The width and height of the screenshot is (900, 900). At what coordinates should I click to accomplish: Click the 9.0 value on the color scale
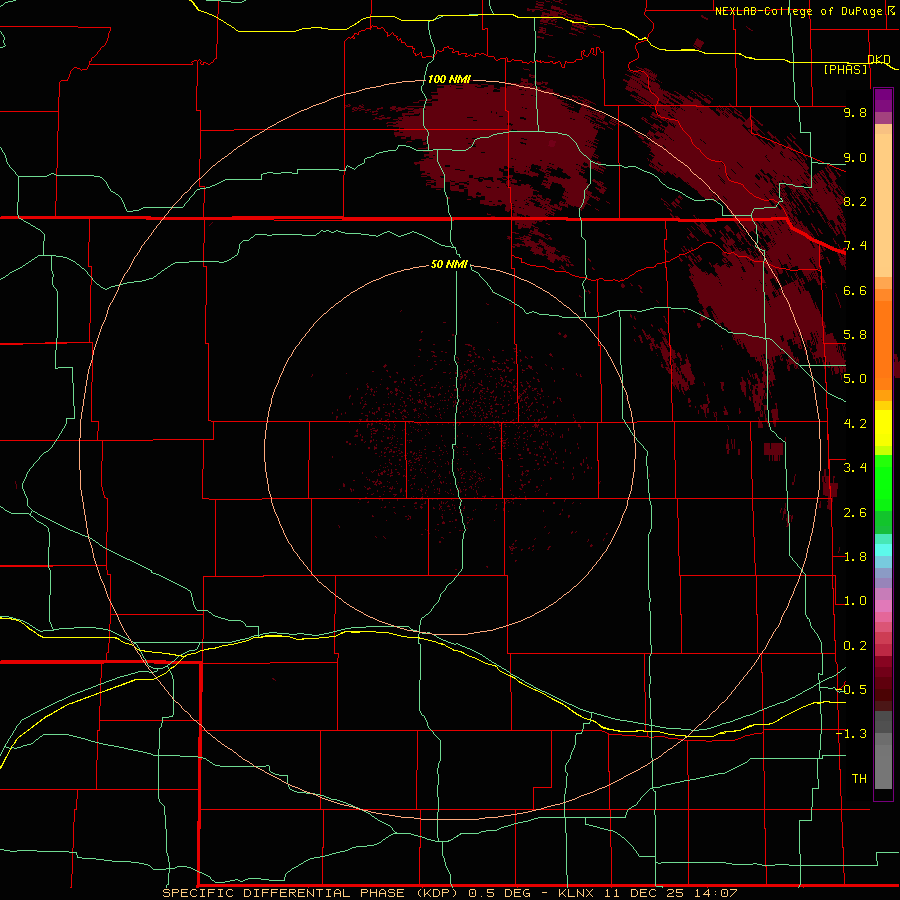[x=855, y=157]
